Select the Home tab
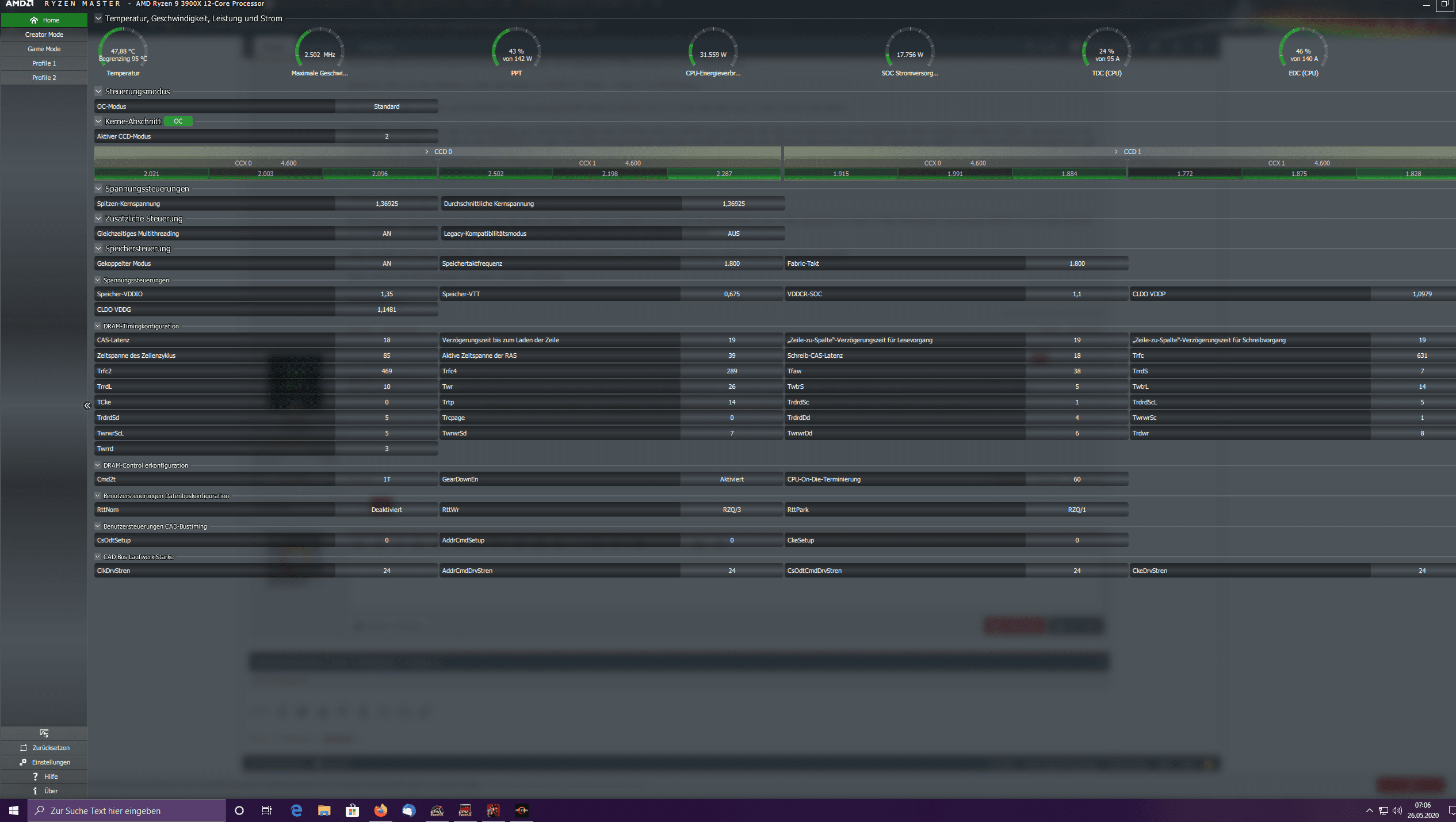1456x822 pixels. (x=44, y=20)
